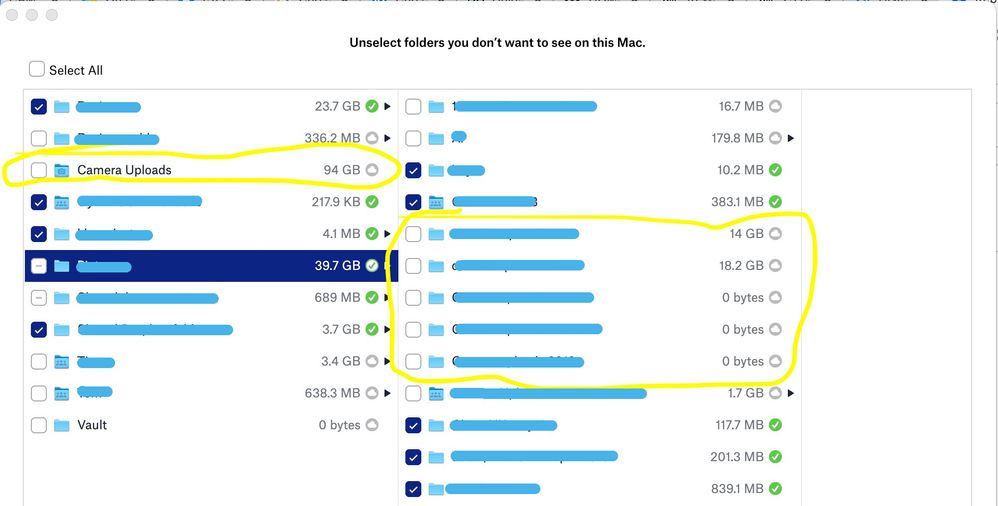Click the Camera Uploads folder icon
The height and width of the screenshot is (506, 998).
point(62,170)
